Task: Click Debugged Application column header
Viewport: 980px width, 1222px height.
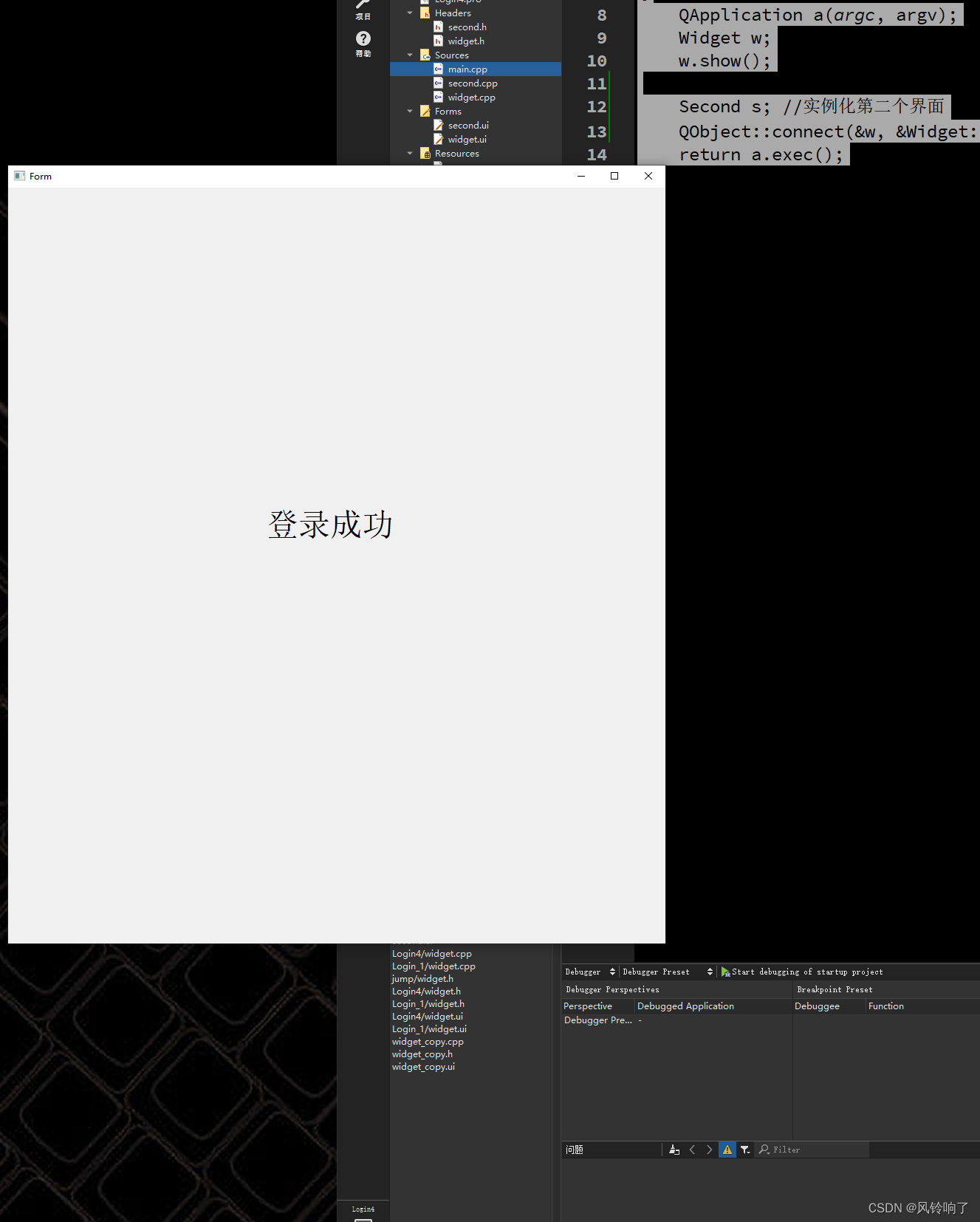Action: [713, 1006]
